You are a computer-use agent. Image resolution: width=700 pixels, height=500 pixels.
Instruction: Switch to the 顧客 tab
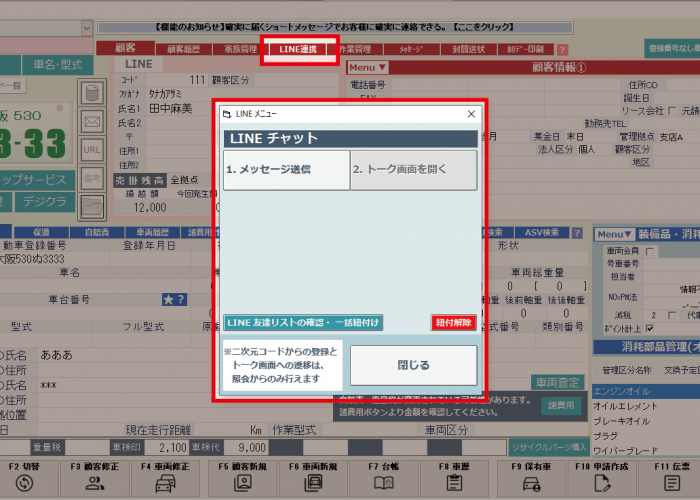pyautogui.click(x=125, y=48)
